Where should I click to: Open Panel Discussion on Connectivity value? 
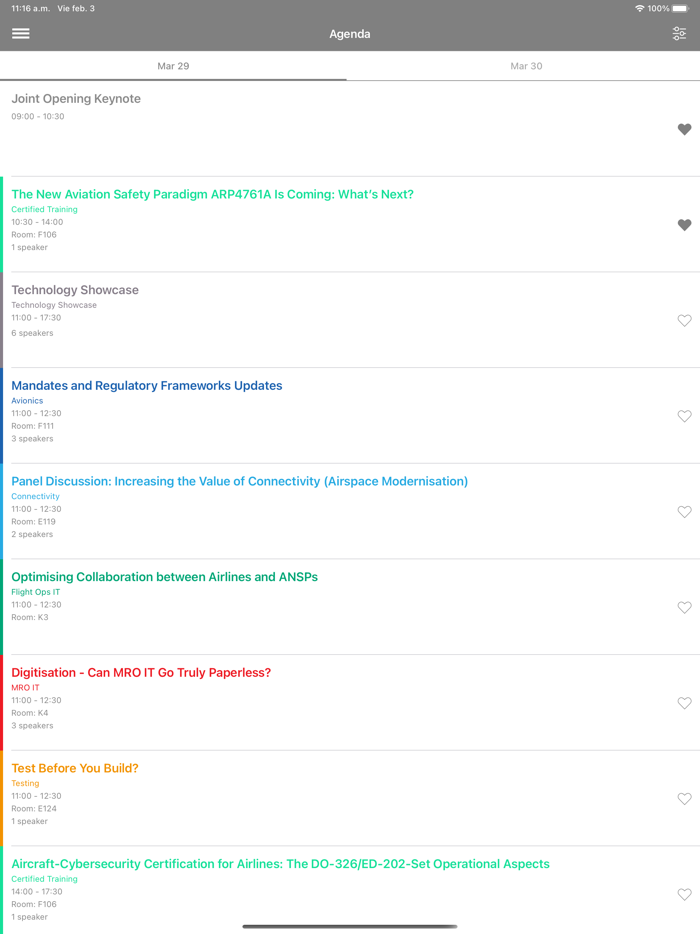pos(239,481)
